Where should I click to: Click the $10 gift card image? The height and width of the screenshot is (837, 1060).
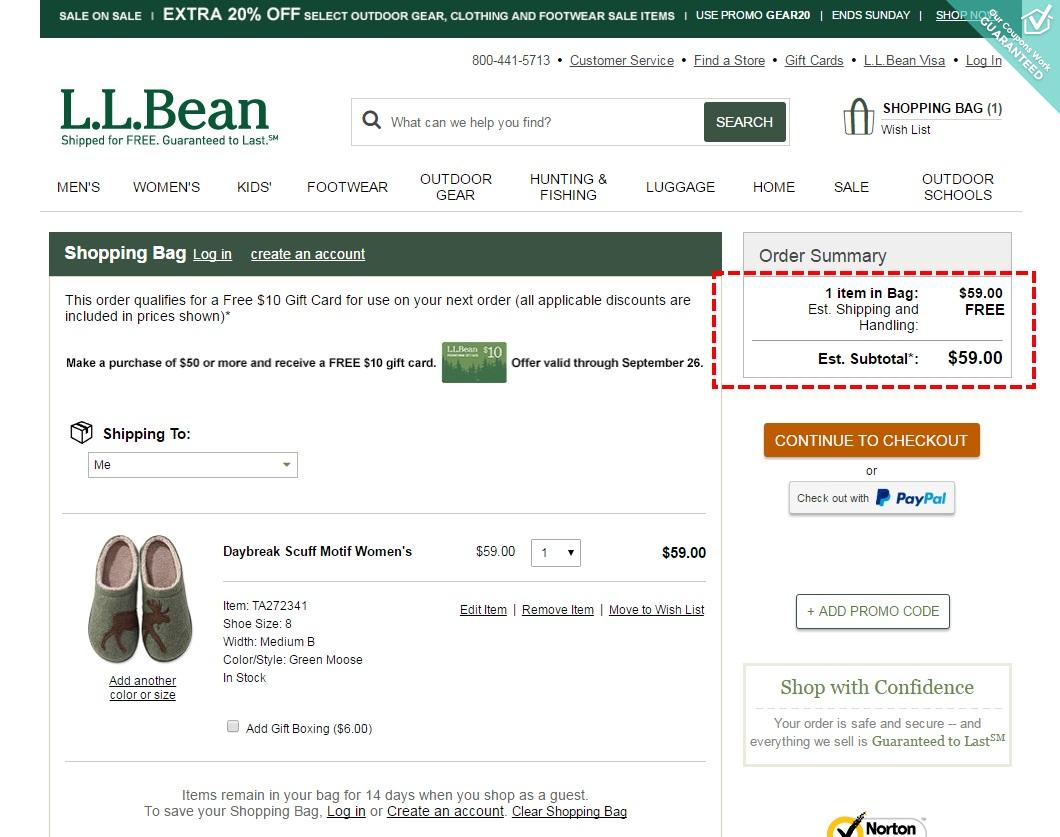click(474, 362)
